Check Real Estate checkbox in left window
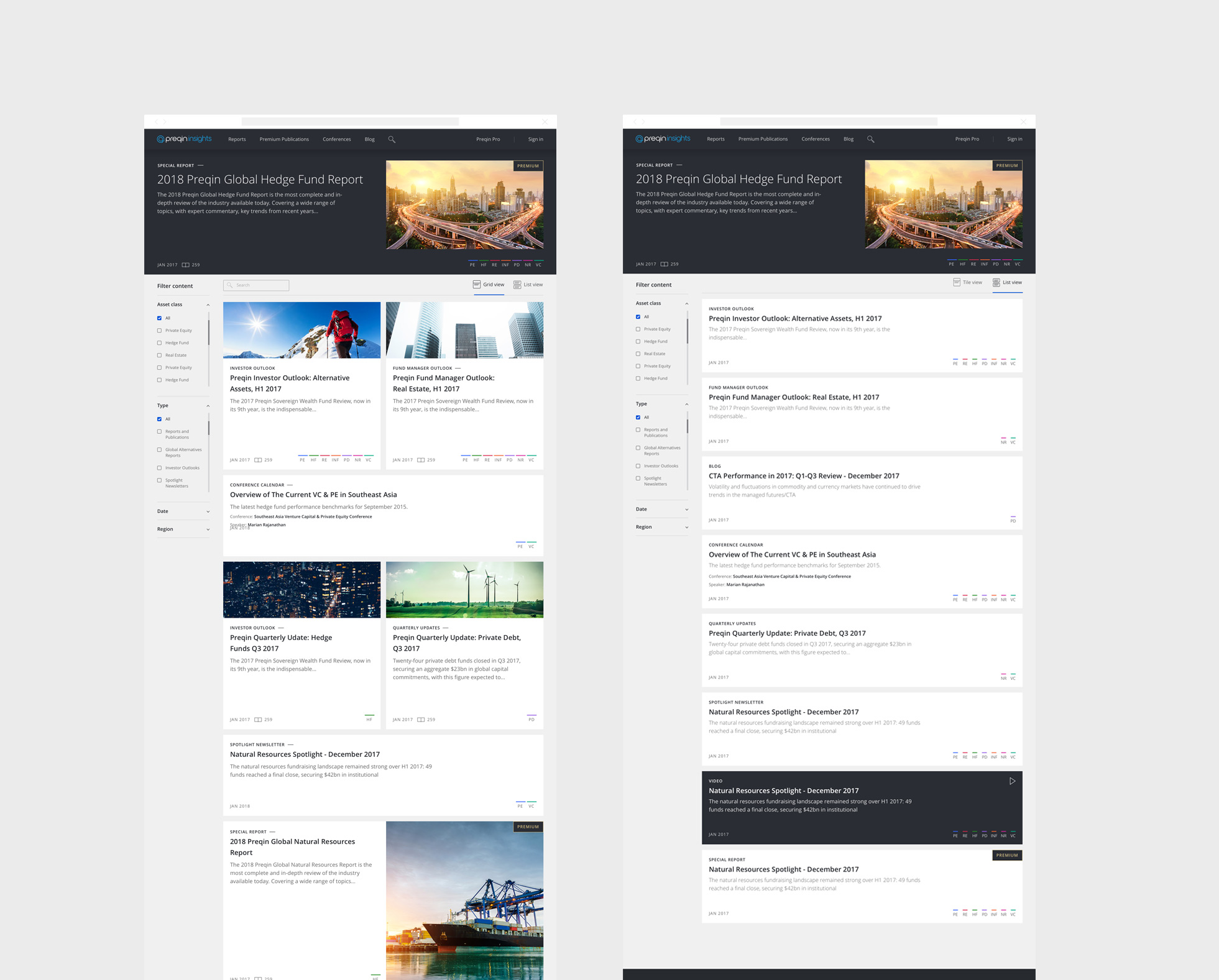The height and width of the screenshot is (980, 1219). coord(160,355)
